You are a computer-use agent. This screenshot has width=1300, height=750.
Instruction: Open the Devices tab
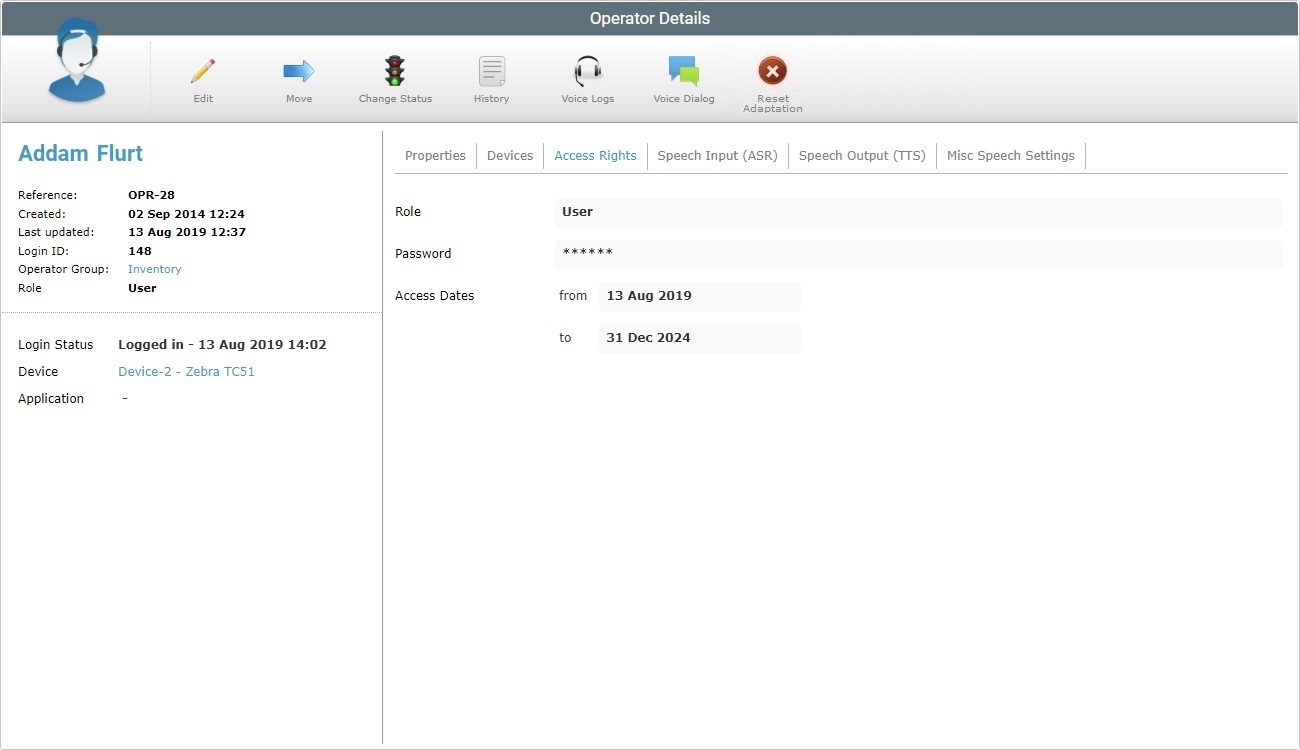pos(510,155)
